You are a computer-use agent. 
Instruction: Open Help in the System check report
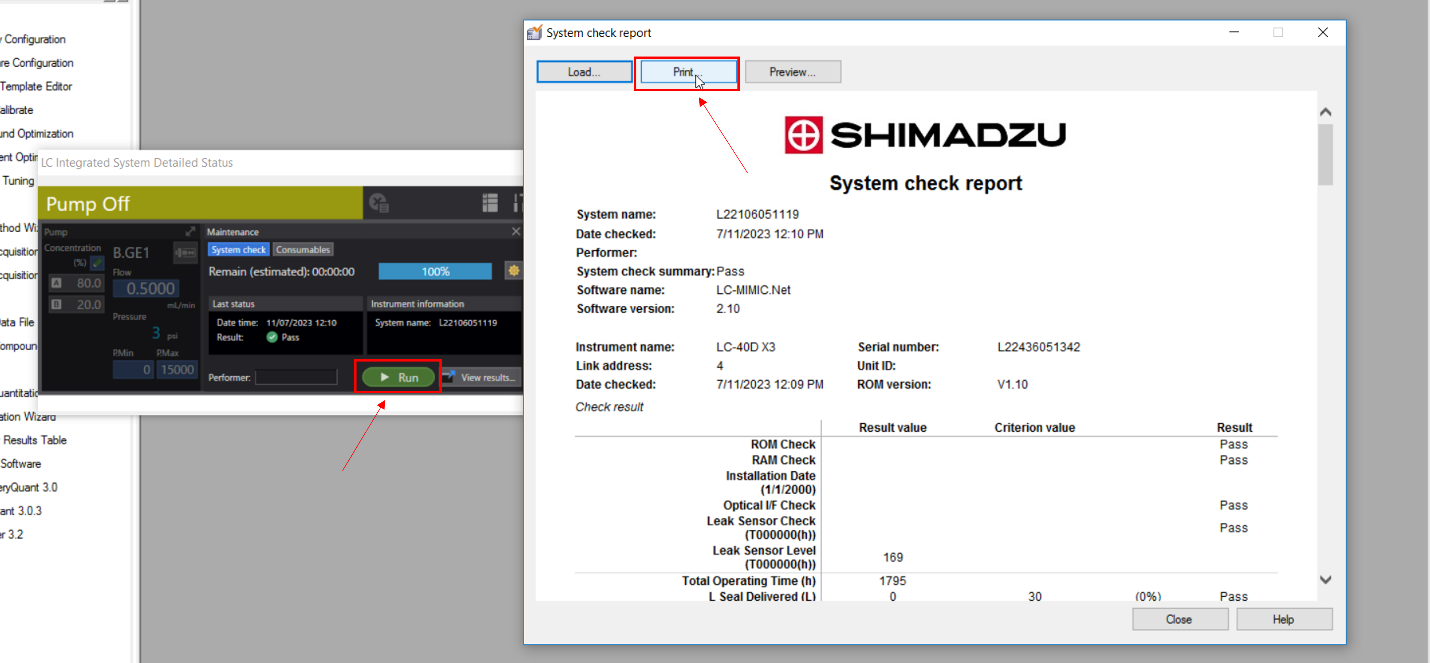point(1284,619)
